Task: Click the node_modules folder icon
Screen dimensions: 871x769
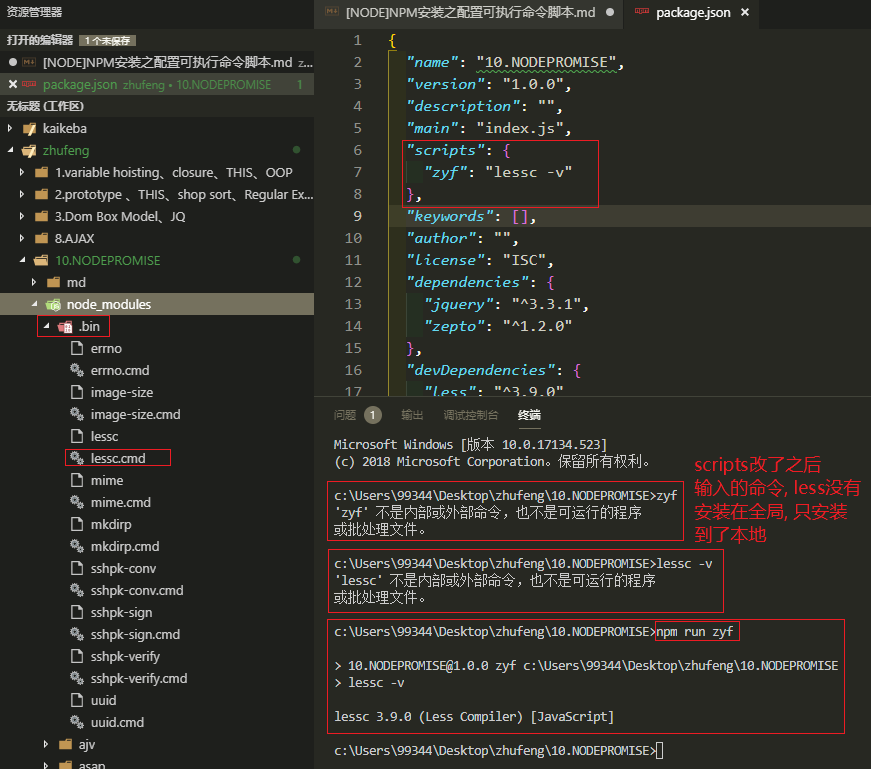Action: (x=53, y=304)
